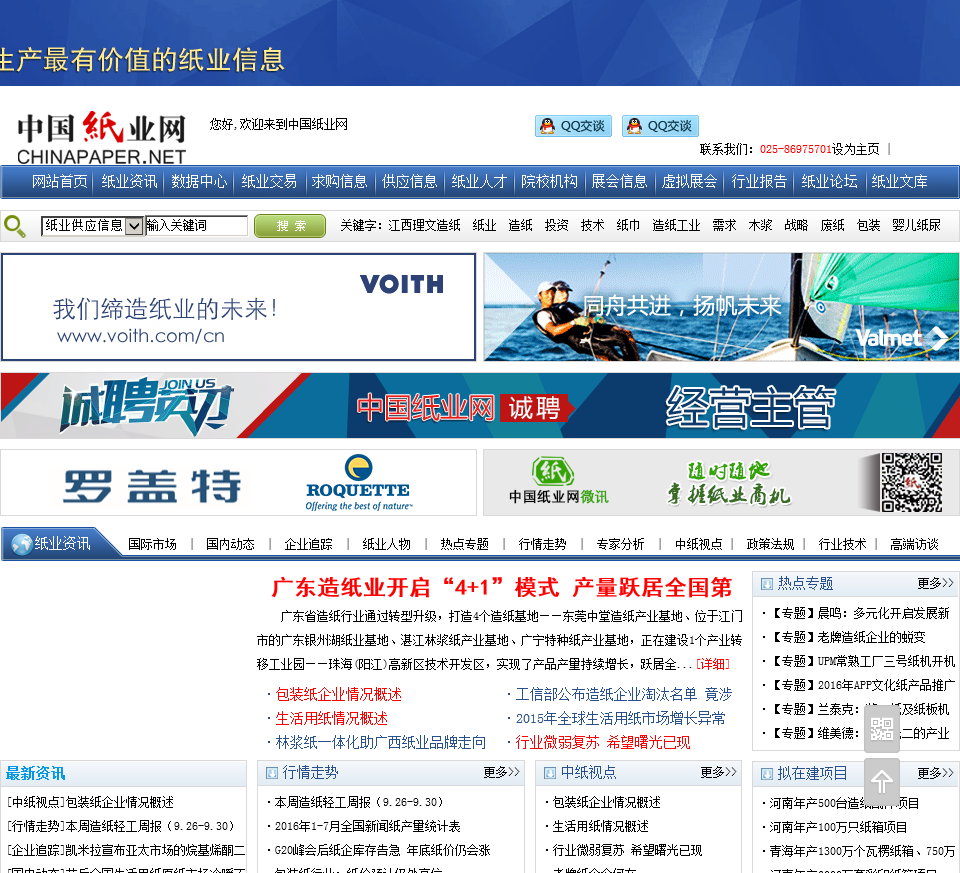Open the 罗盖特 ROQUETTE advertisement banner

point(238,483)
